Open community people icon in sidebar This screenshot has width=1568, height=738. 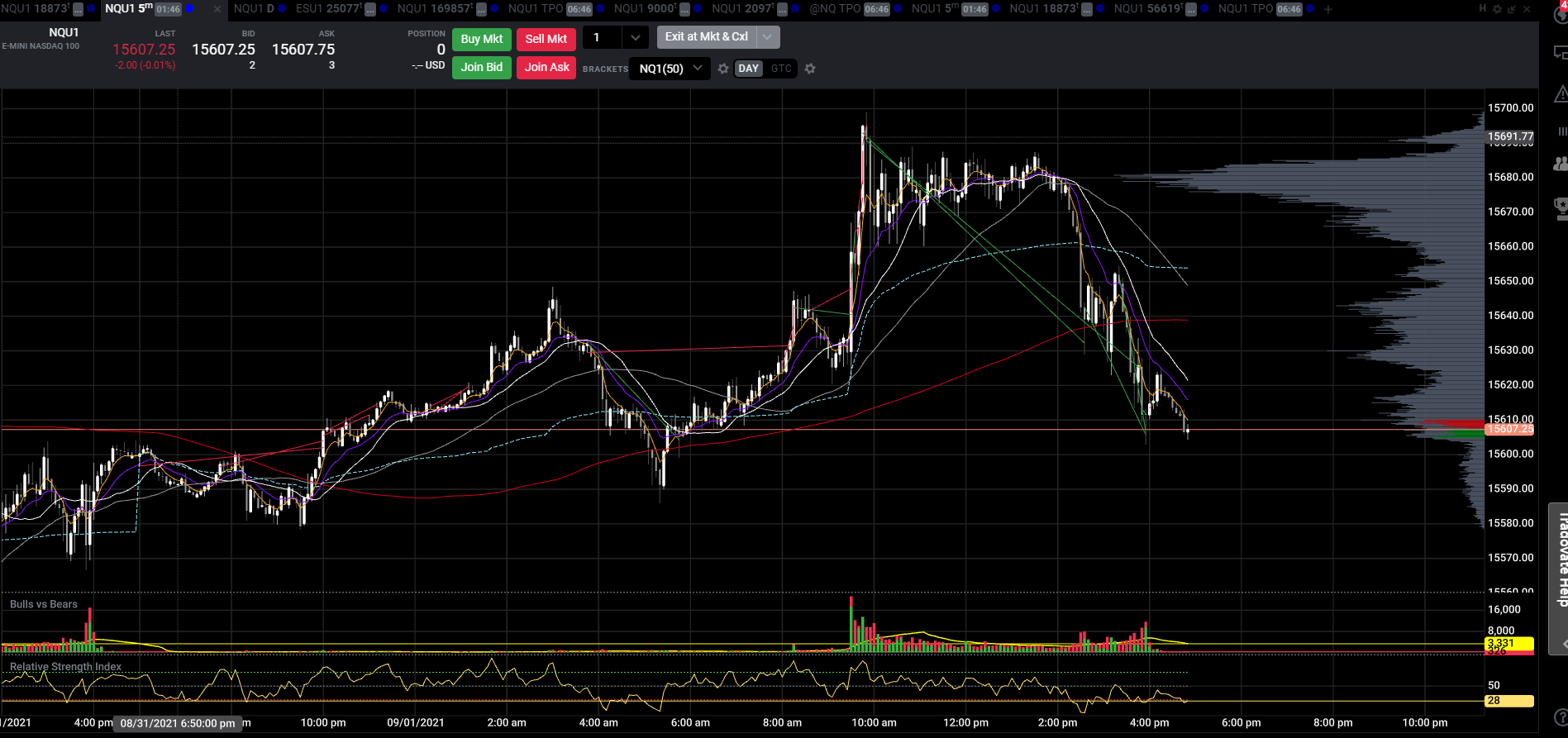click(x=1561, y=164)
